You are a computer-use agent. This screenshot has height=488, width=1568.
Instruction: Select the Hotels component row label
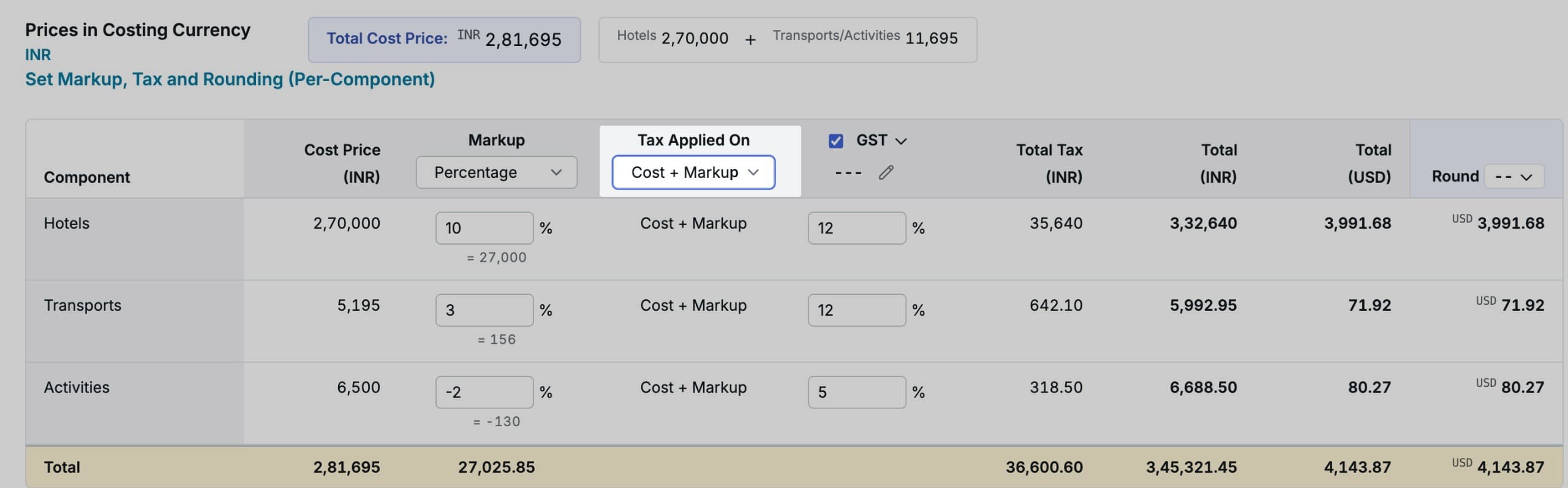[67, 224]
